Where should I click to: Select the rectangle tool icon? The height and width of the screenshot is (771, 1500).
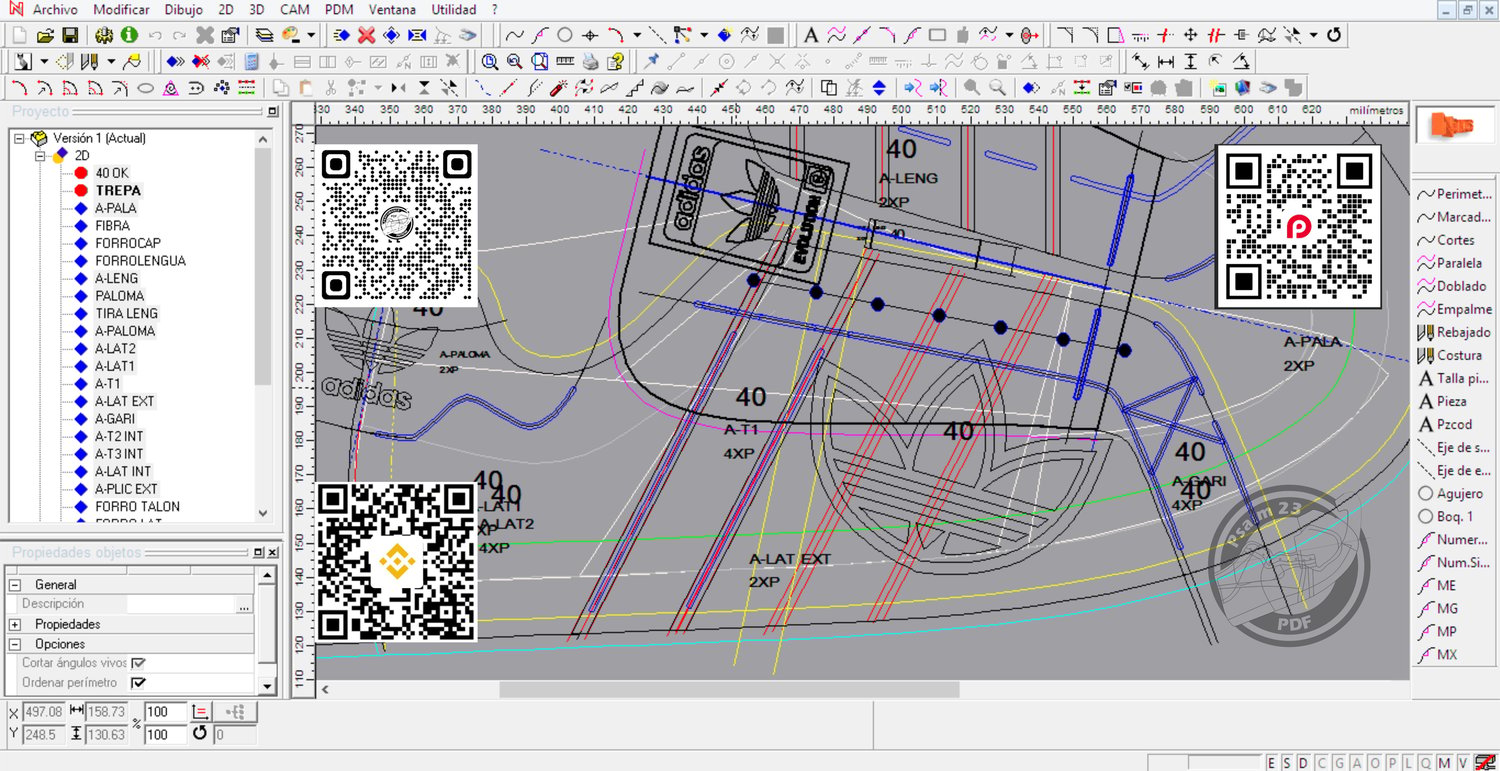pos(937,35)
